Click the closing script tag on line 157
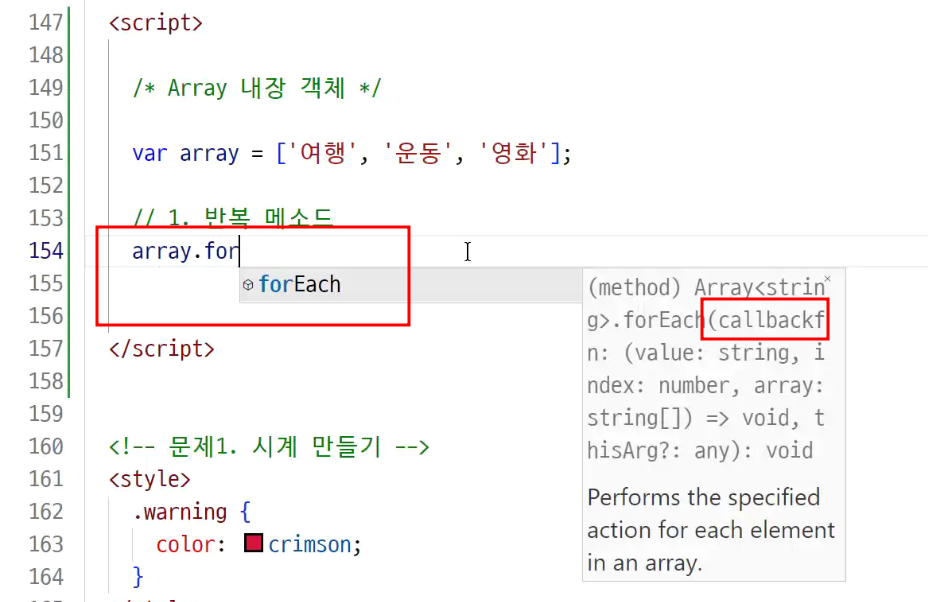This screenshot has height=602, width=928. click(162, 349)
